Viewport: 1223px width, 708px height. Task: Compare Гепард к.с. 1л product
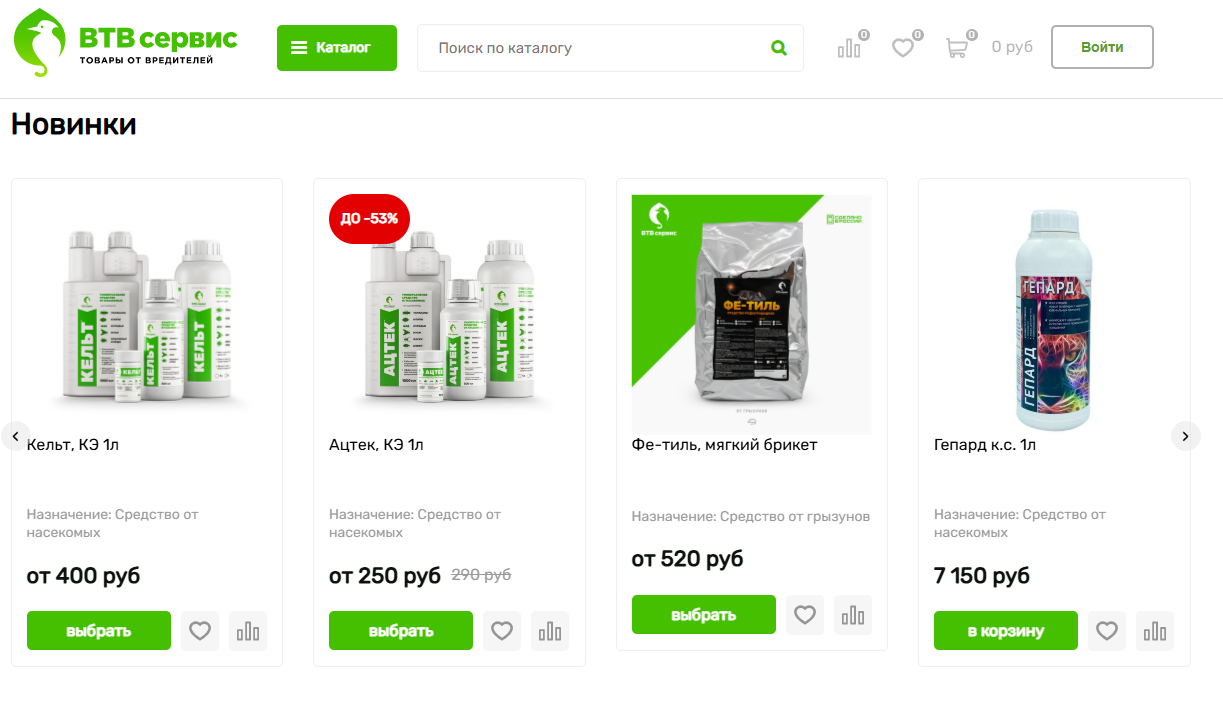(x=1155, y=631)
